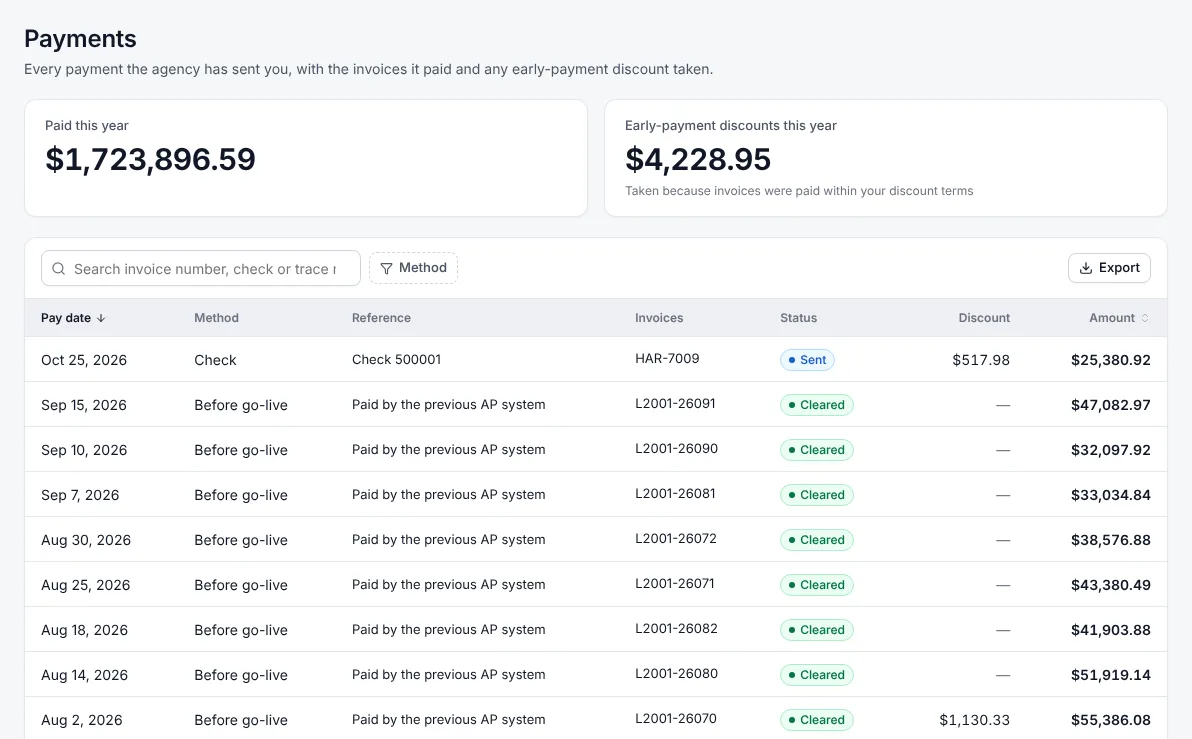Click reference Check 500001

[x=396, y=359]
